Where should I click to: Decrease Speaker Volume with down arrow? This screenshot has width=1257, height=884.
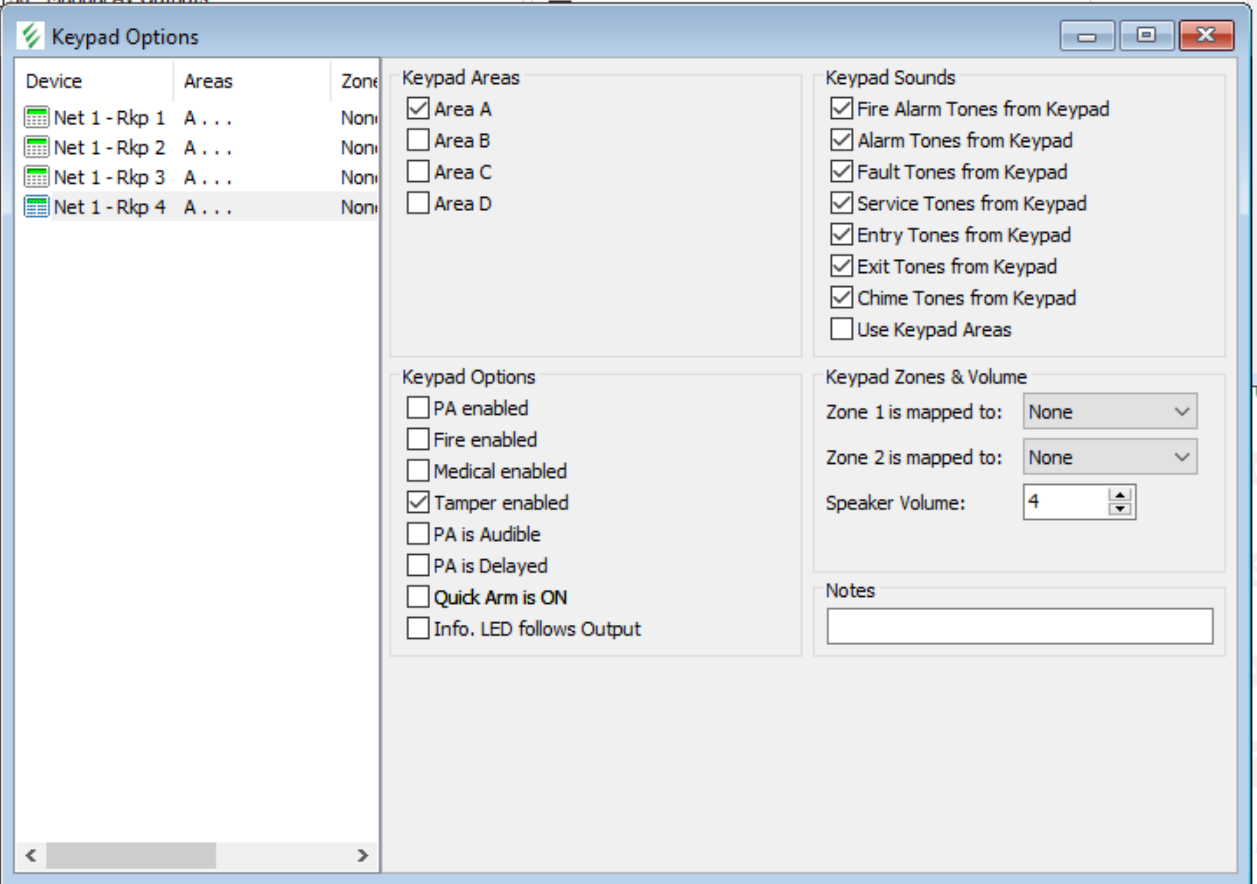pos(1120,509)
